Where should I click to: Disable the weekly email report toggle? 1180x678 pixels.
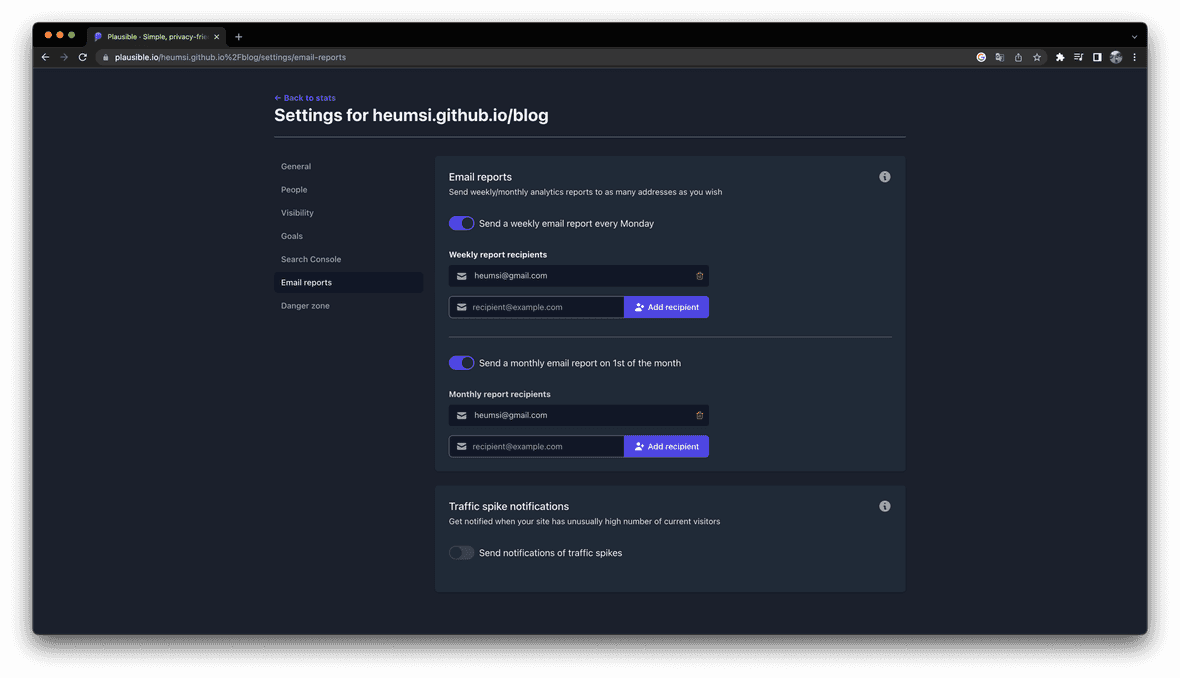point(461,223)
